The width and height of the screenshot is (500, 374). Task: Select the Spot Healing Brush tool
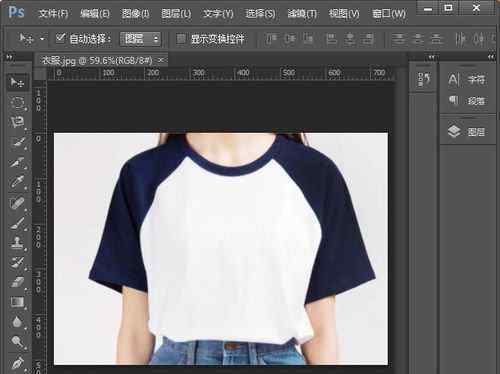click(x=17, y=203)
